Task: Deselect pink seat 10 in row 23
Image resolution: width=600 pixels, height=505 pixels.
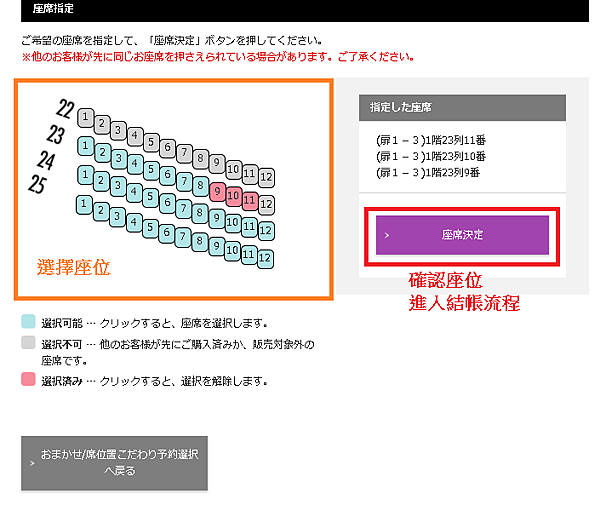Action: [233, 196]
